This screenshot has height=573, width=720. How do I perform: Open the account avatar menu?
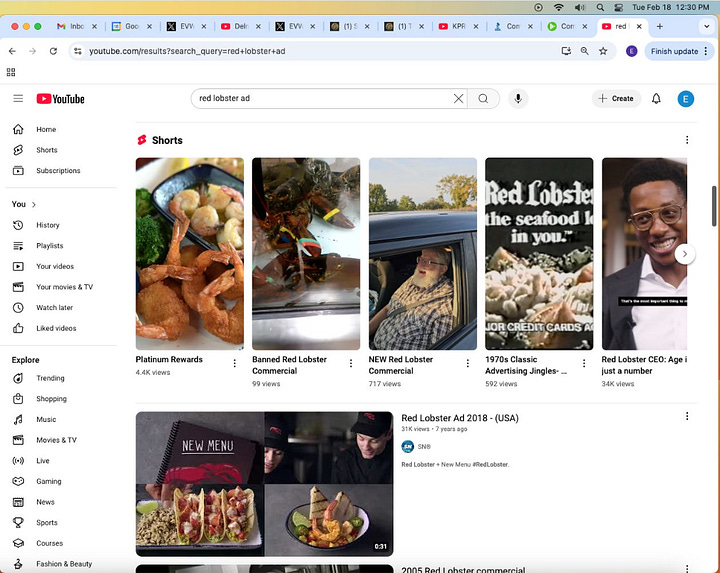(x=685, y=99)
